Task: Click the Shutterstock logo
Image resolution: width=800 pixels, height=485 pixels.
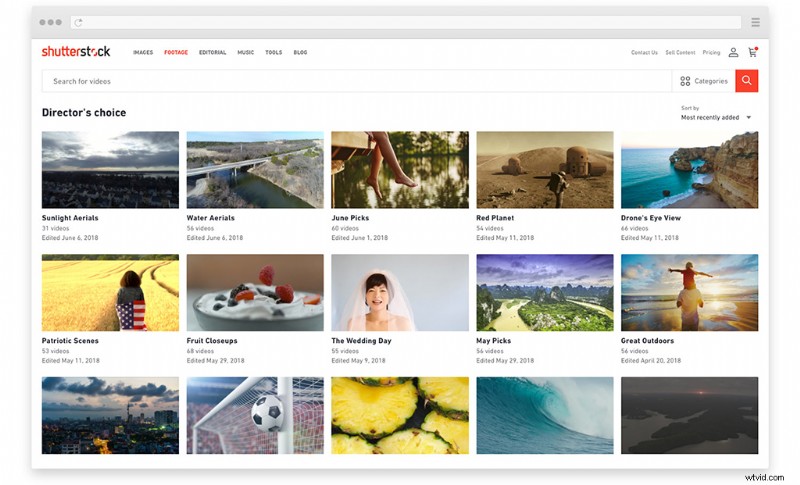Action: click(x=76, y=52)
